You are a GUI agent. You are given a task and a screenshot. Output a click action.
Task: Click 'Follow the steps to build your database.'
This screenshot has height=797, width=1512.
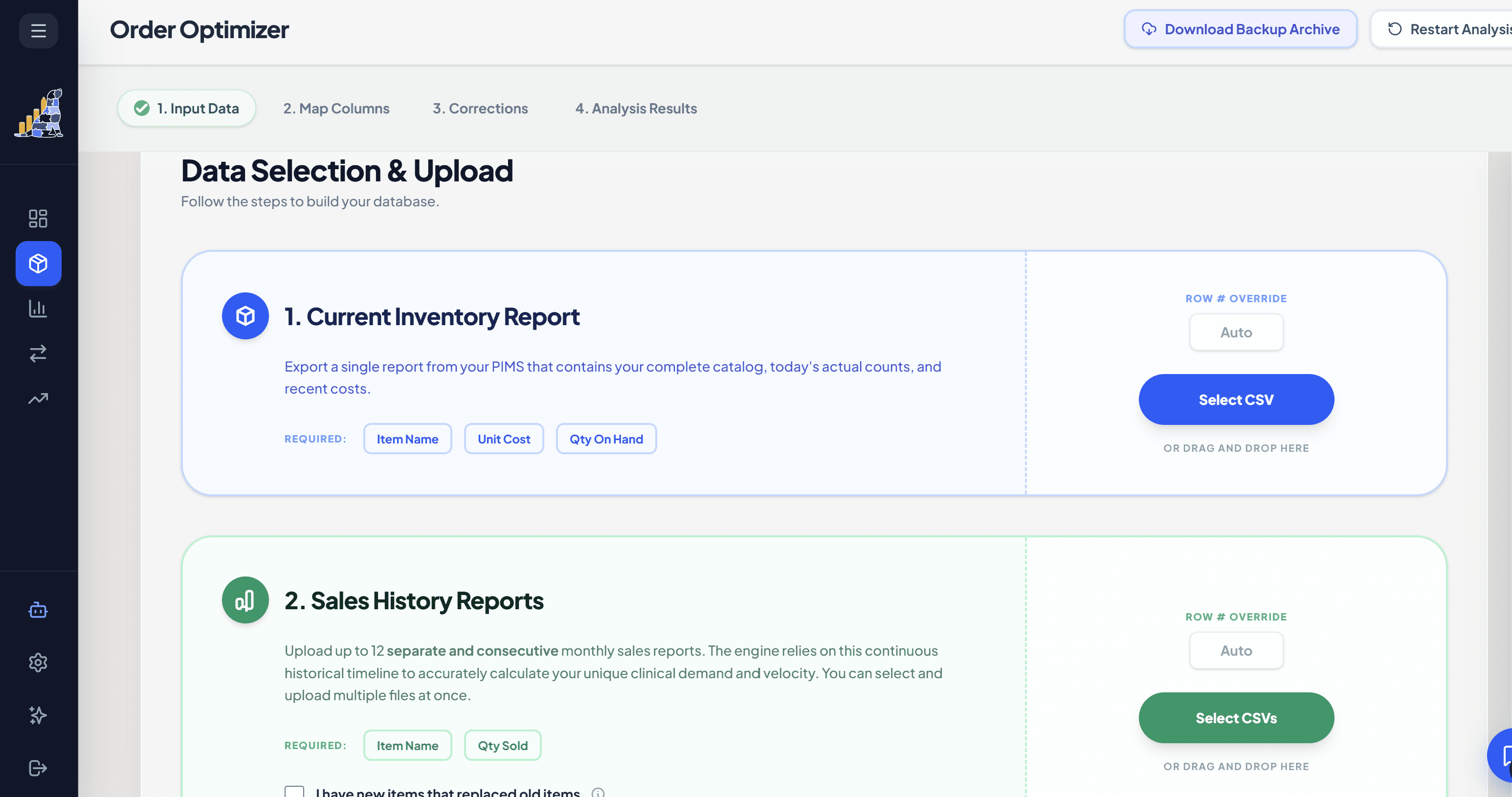coord(310,201)
